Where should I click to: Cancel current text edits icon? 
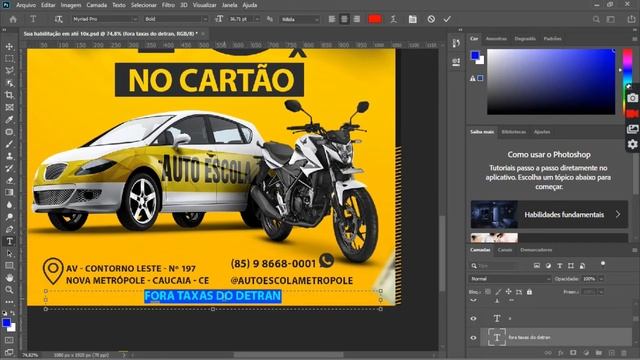point(431,19)
